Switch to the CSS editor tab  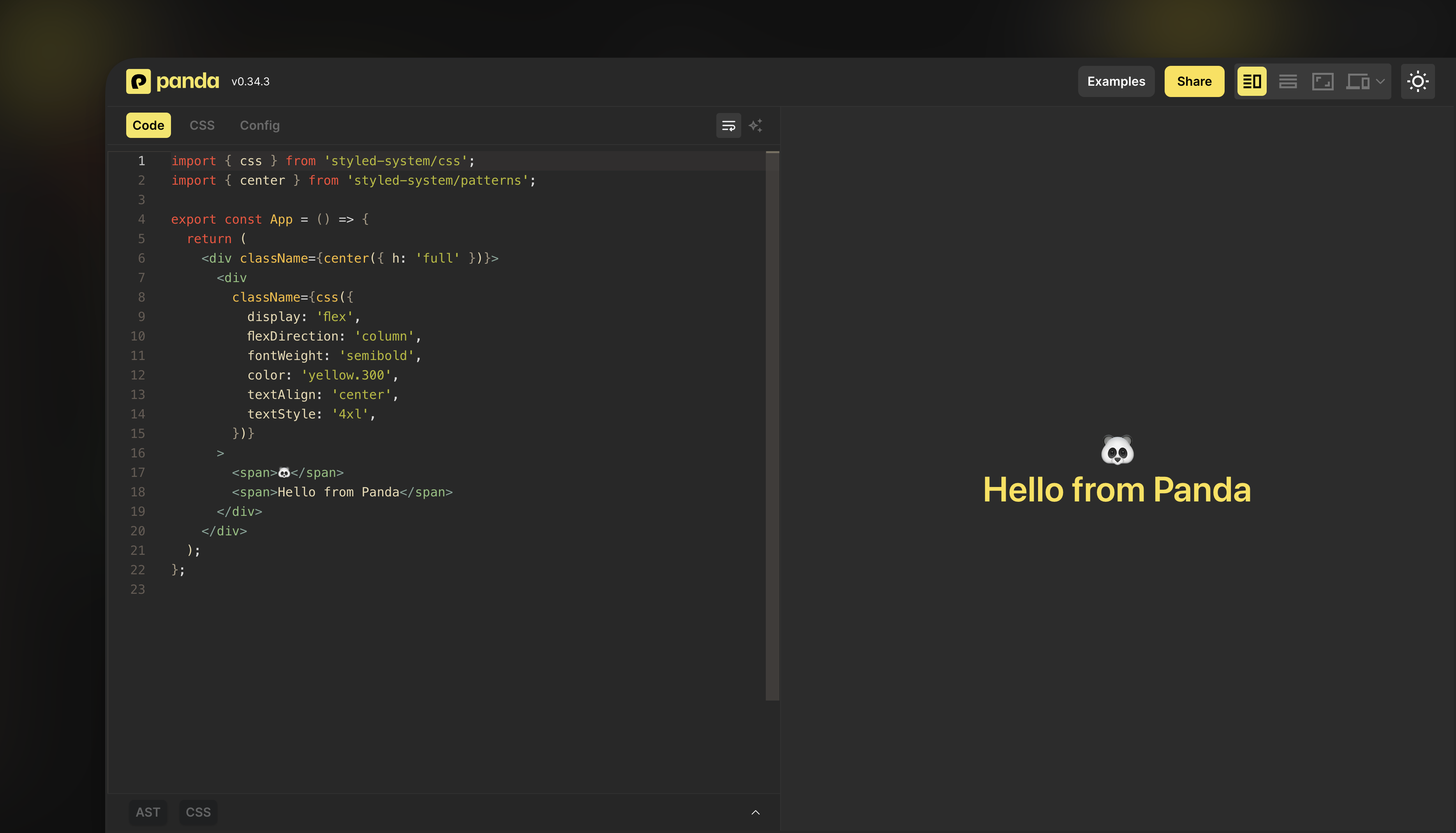[x=202, y=125]
